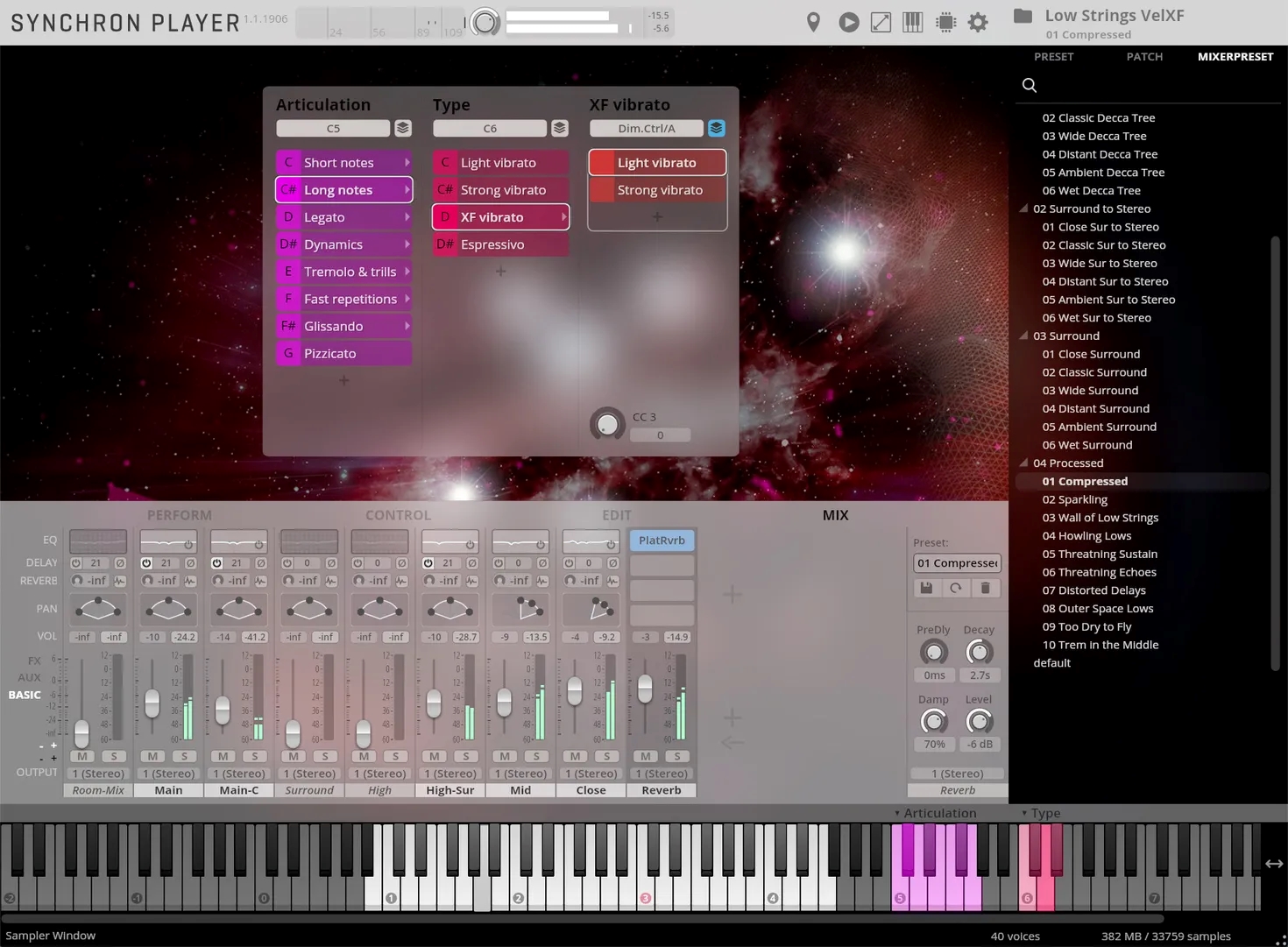
Task: Click the resize window arrows icon
Action: tap(881, 22)
